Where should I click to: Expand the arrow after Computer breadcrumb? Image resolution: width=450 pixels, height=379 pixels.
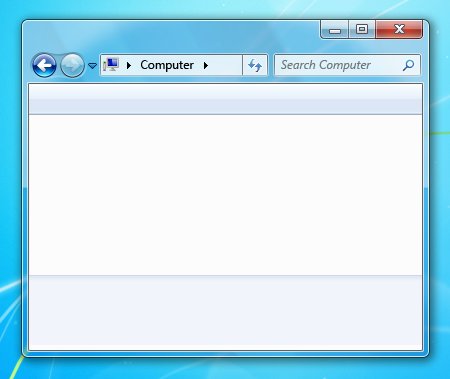[206, 65]
